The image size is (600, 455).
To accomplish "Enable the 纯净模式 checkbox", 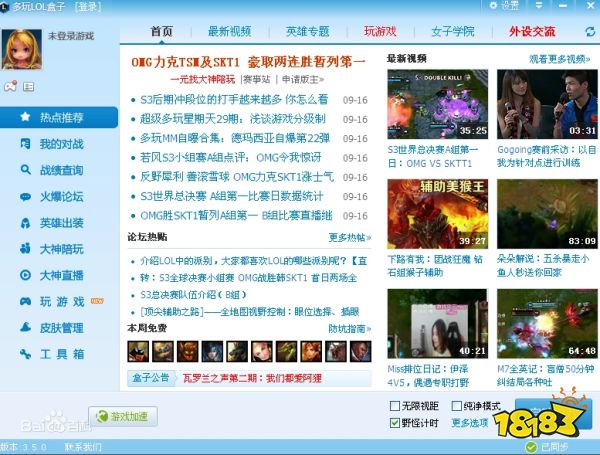I will (x=457, y=406).
